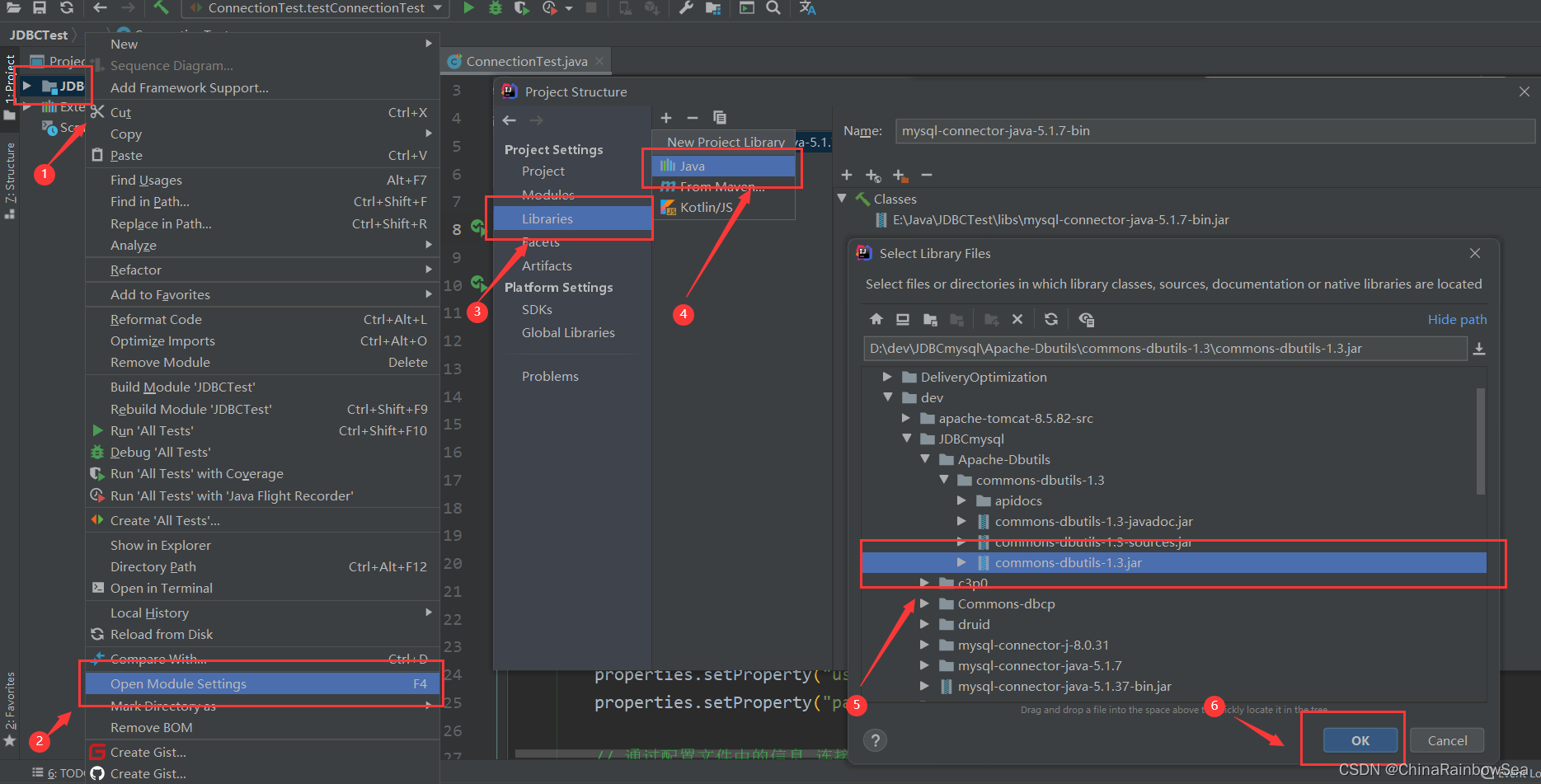Choose Open Module Settings
The width and height of the screenshot is (1541, 784).
click(x=262, y=683)
